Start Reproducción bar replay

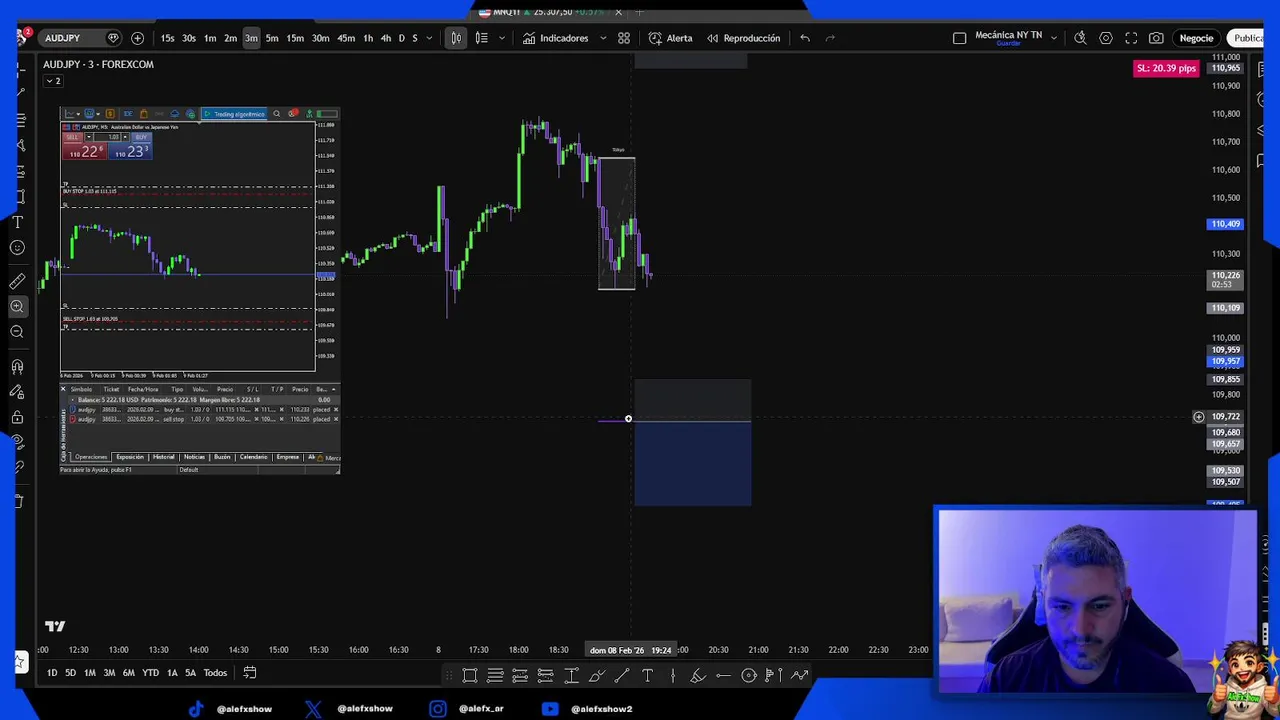coord(743,38)
